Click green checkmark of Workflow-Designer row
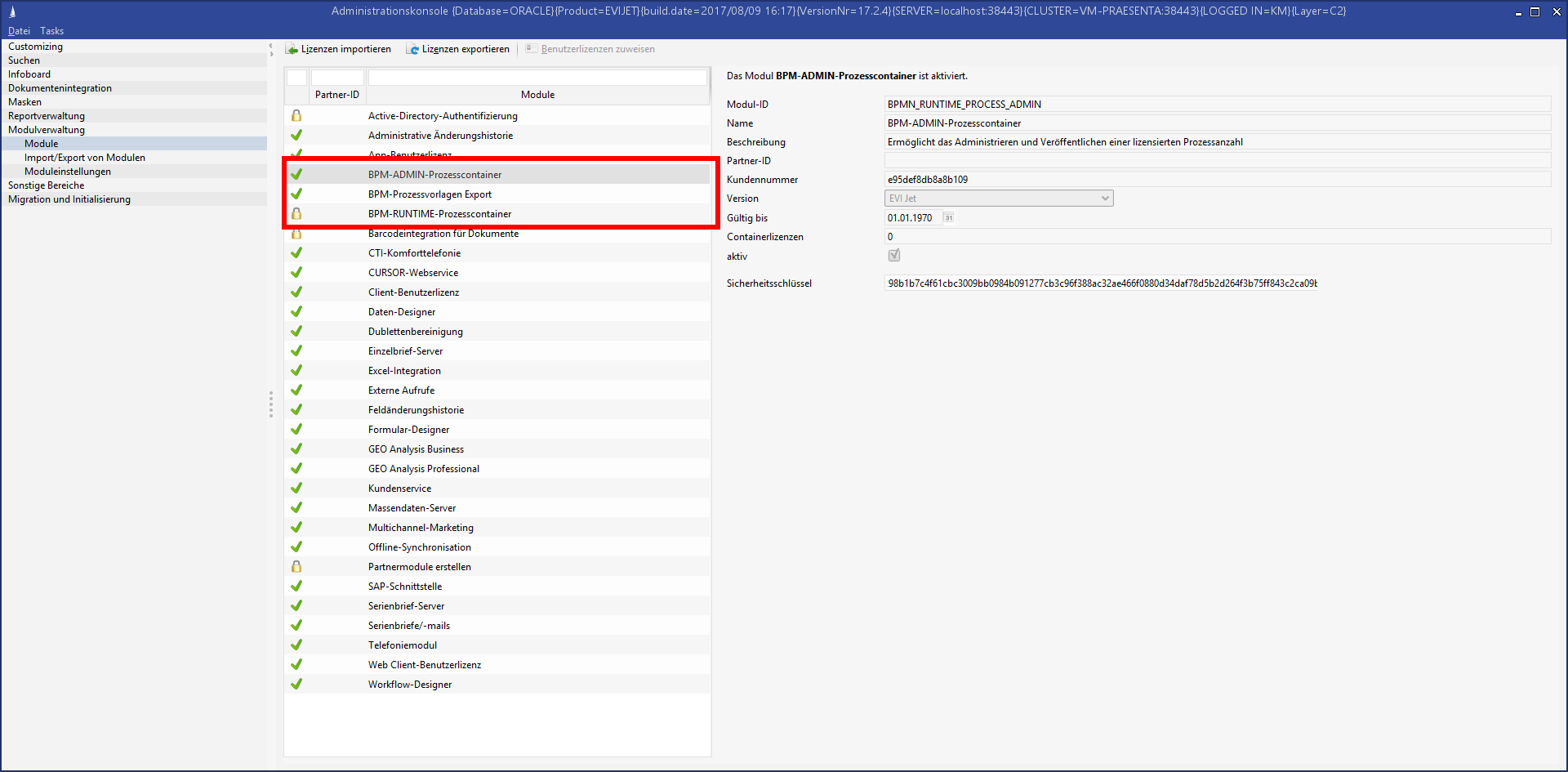Screen dimensions: 1568x772 point(296,685)
